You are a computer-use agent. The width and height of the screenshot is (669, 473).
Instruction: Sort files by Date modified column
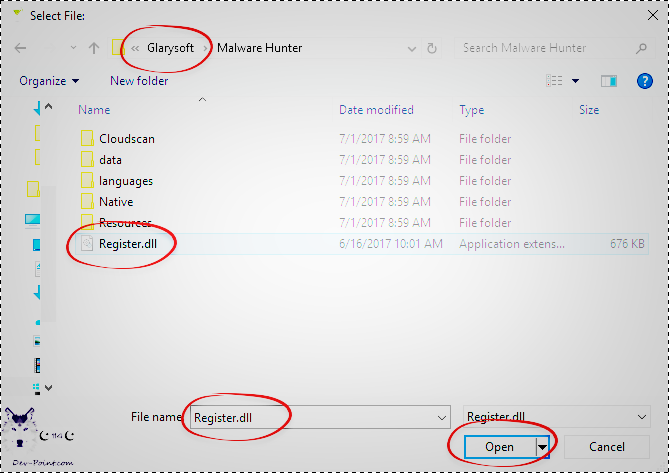(375, 110)
